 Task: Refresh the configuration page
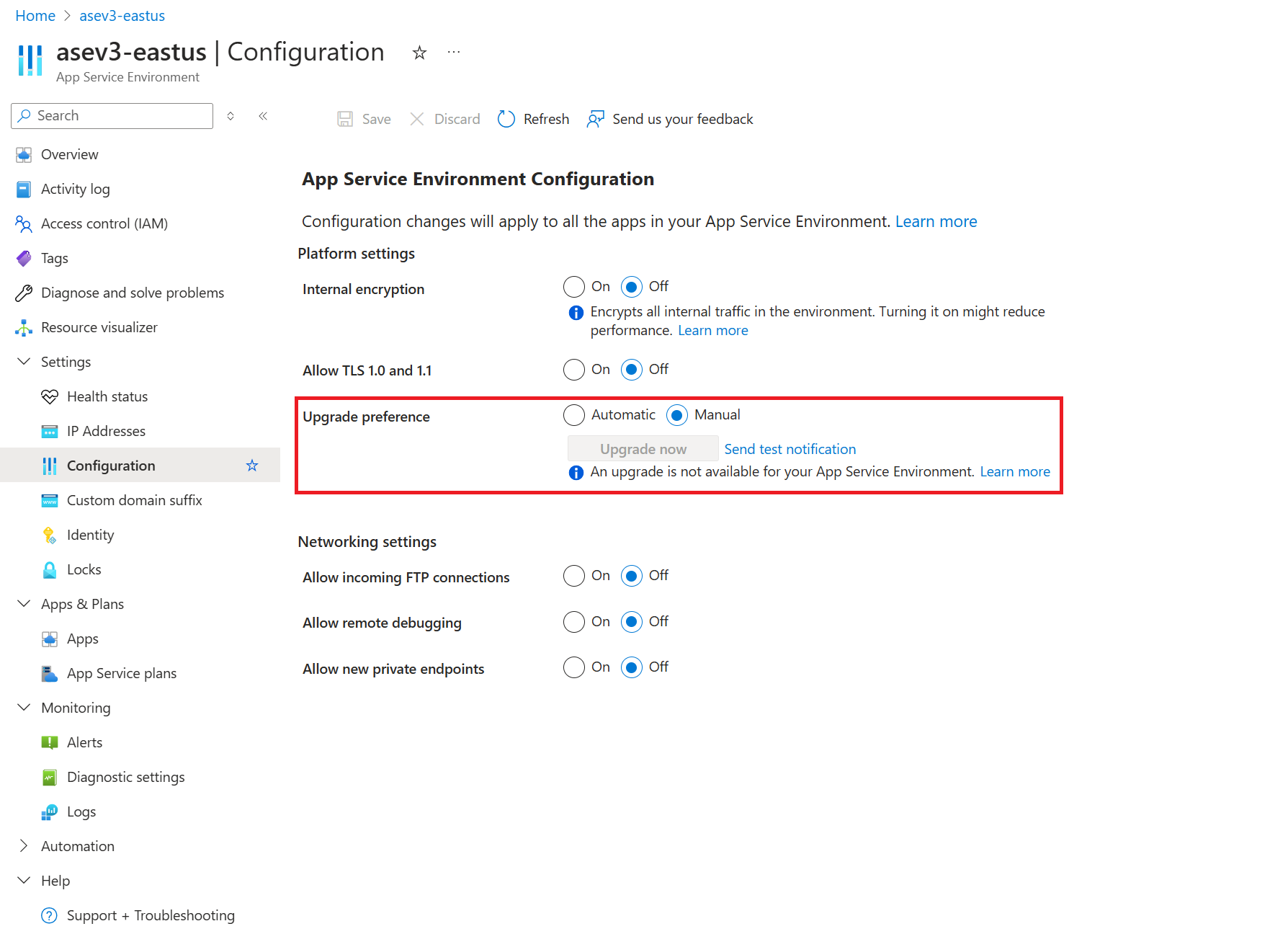coord(533,118)
